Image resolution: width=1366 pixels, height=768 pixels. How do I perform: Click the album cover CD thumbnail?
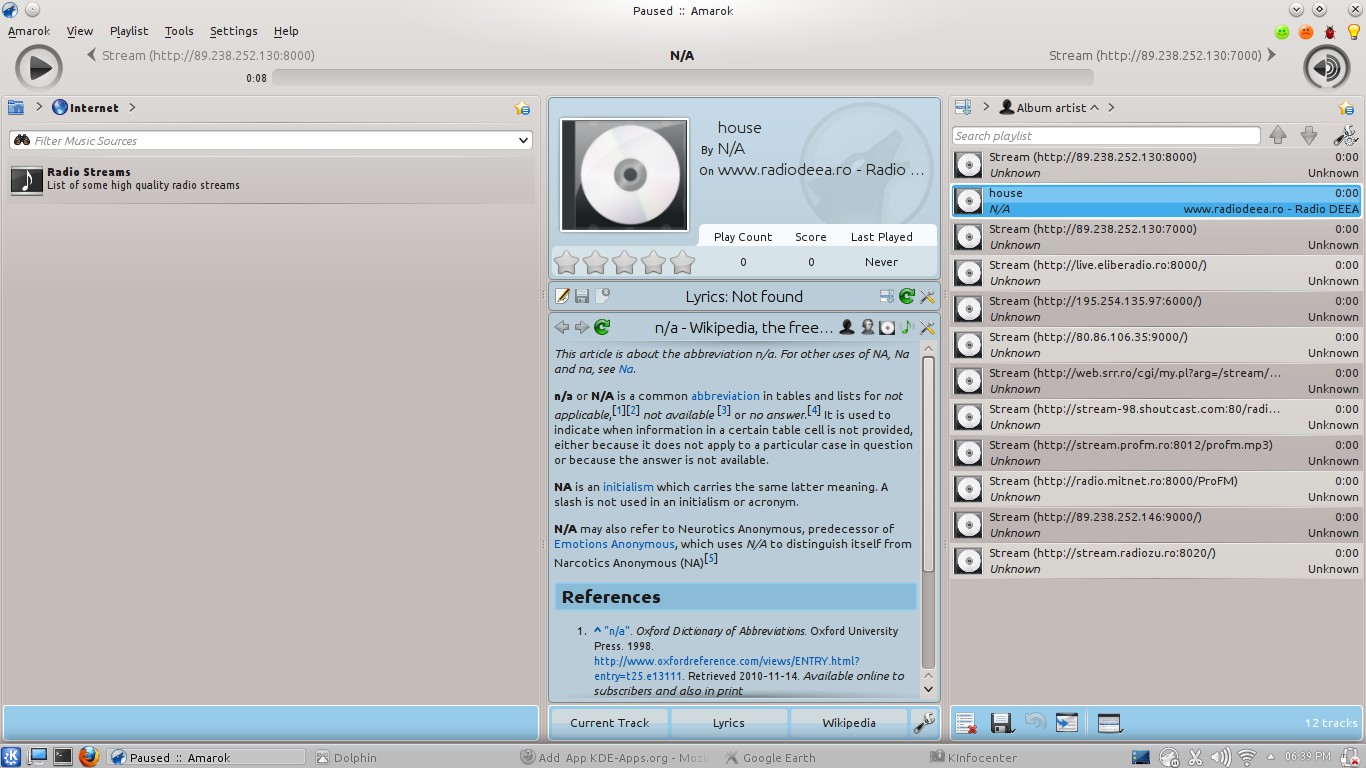click(625, 175)
